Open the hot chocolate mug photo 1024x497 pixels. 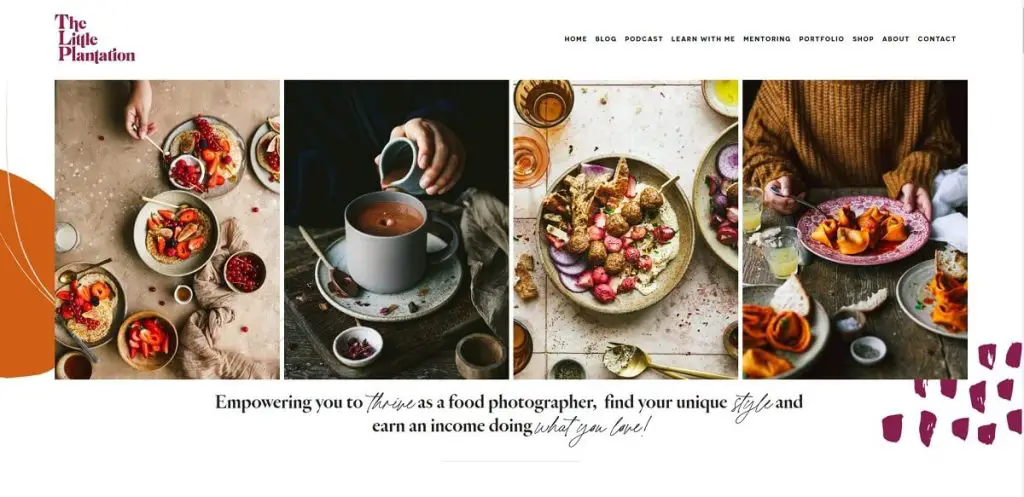pos(396,229)
